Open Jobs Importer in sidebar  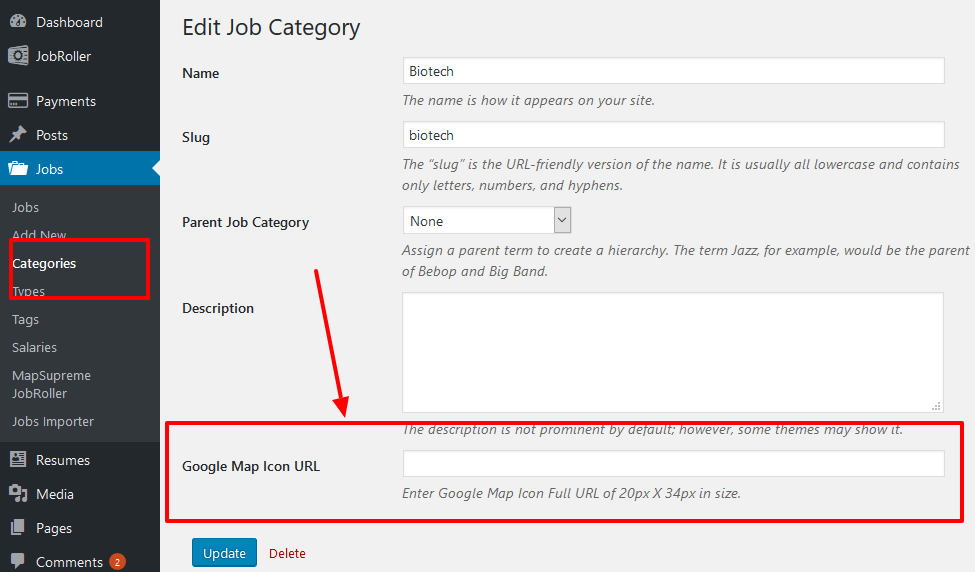[x=53, y=422]
